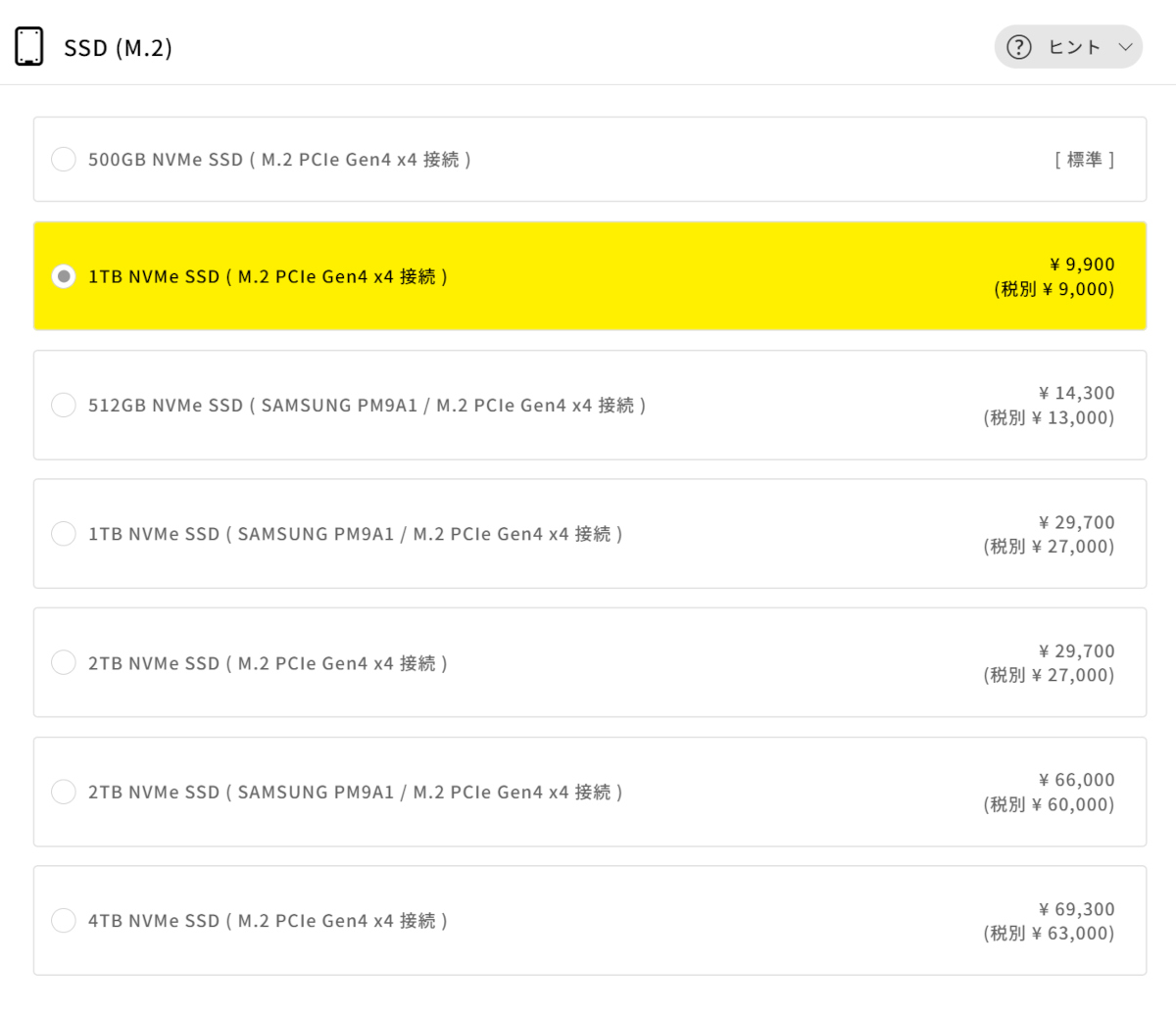The image size is (1176, 1012).
Task: Pick the 2TB NVMe SSD Gen4 radio
Action: click(x=64, y=662)
